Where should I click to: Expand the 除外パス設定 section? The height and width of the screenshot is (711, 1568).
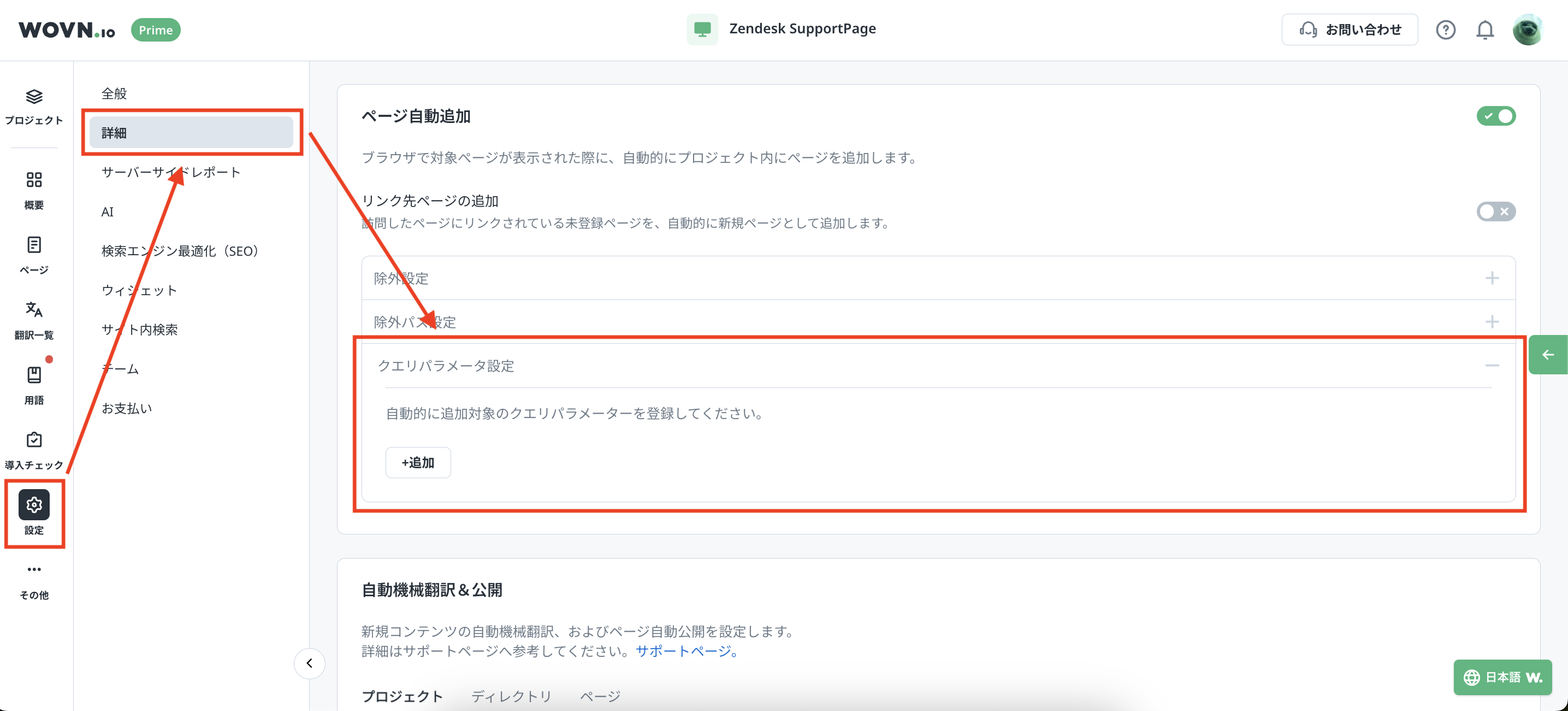pyautogui.click(x=1492, y=322)
